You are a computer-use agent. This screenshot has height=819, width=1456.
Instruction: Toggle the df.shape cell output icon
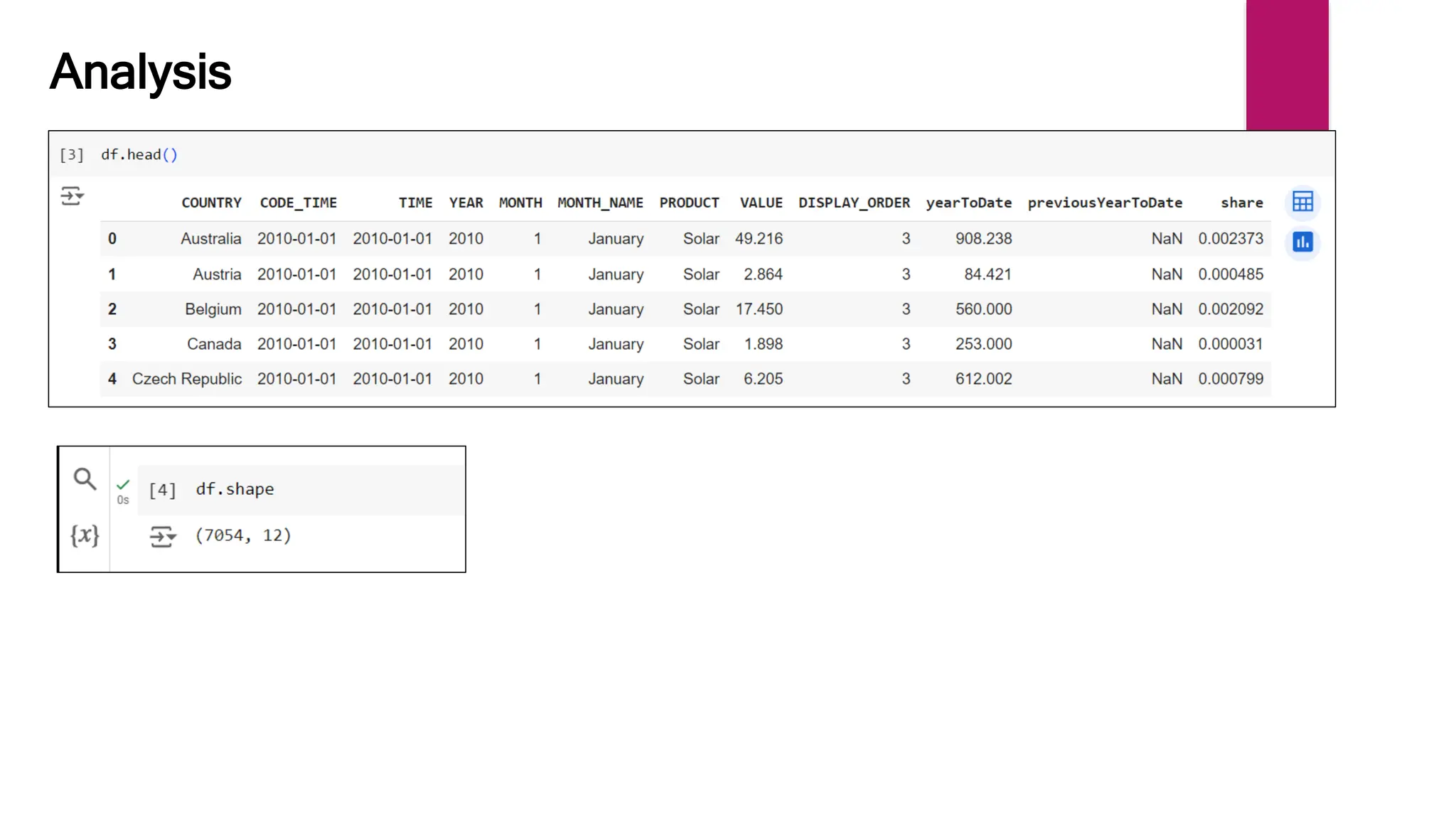162,536
